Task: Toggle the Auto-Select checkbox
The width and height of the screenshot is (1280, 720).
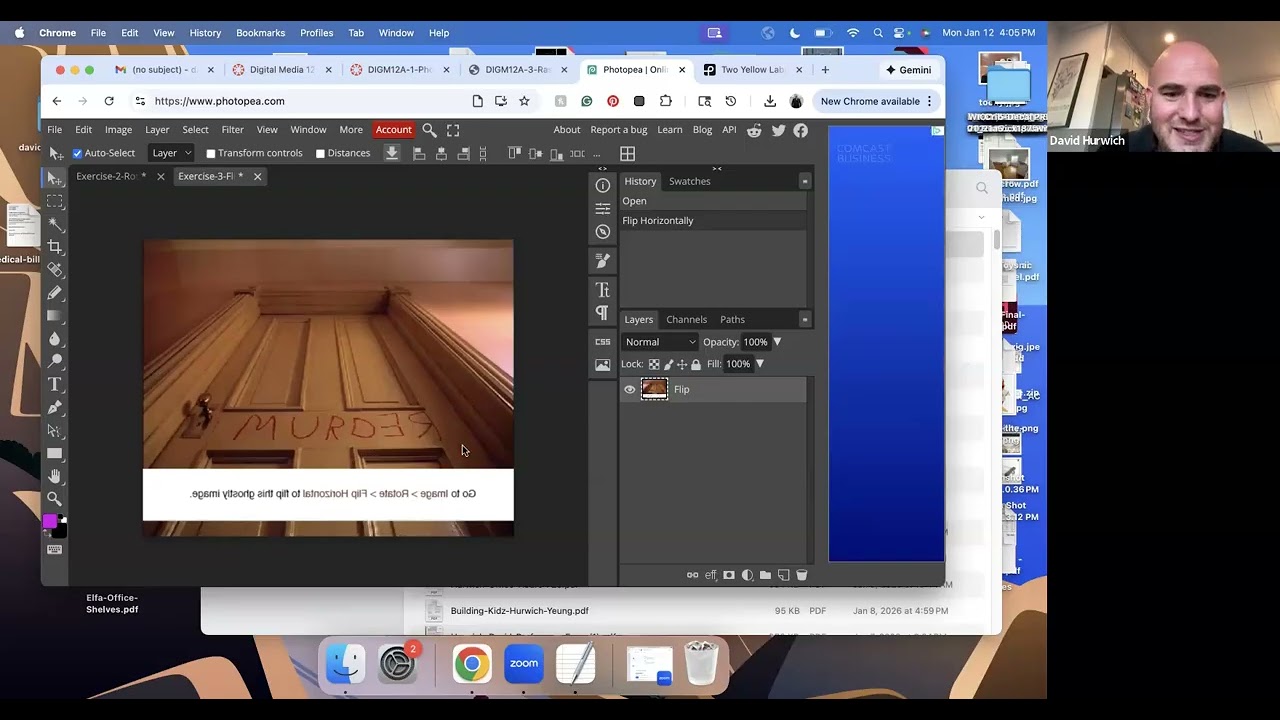Action: pos(77,153)
